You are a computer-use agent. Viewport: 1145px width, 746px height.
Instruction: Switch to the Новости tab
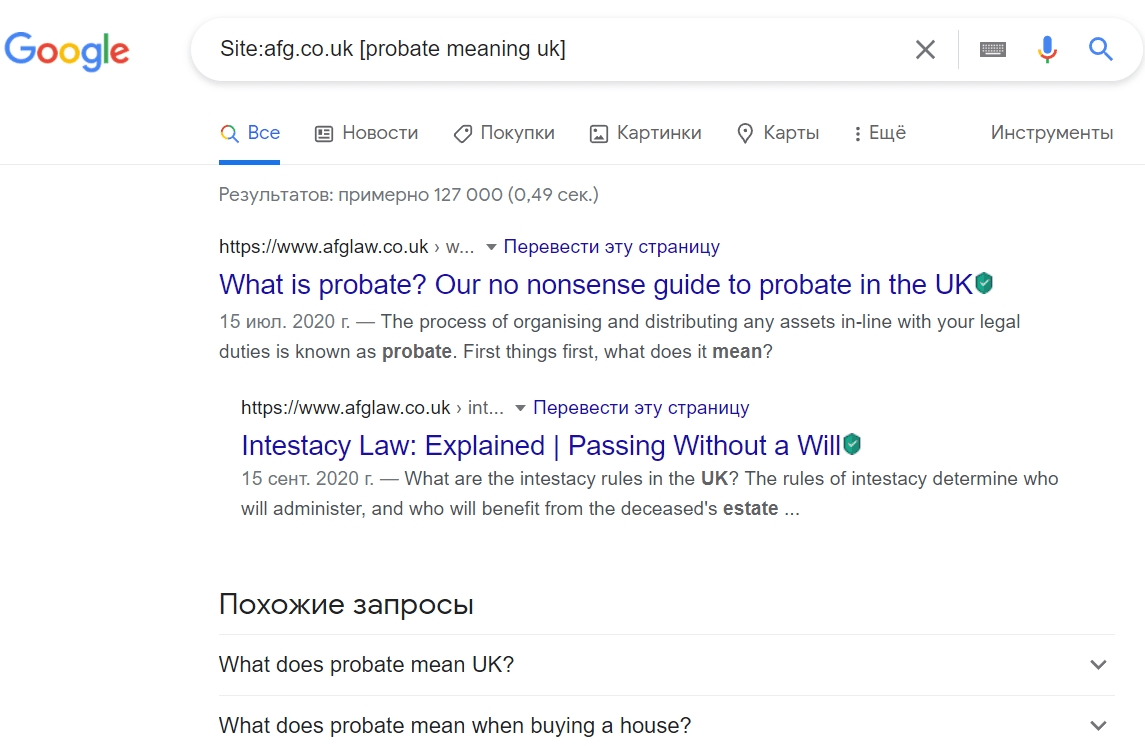(x=366, y=133)
